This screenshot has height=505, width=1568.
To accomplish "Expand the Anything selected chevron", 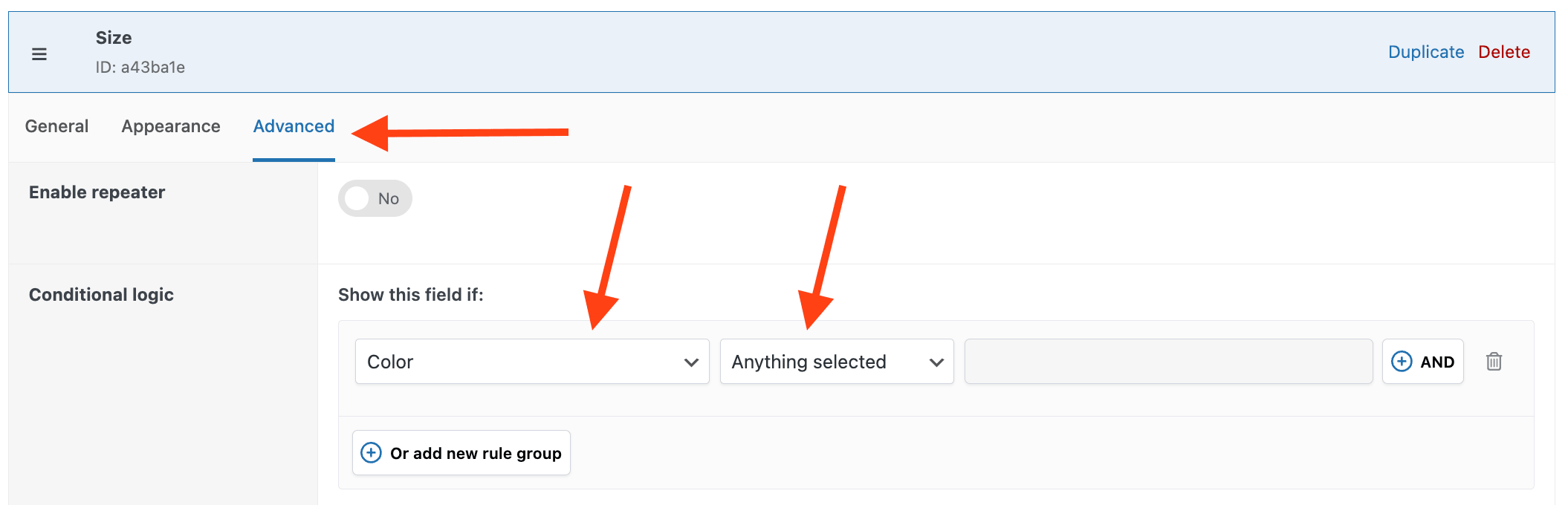I will [x=936, y=362].
